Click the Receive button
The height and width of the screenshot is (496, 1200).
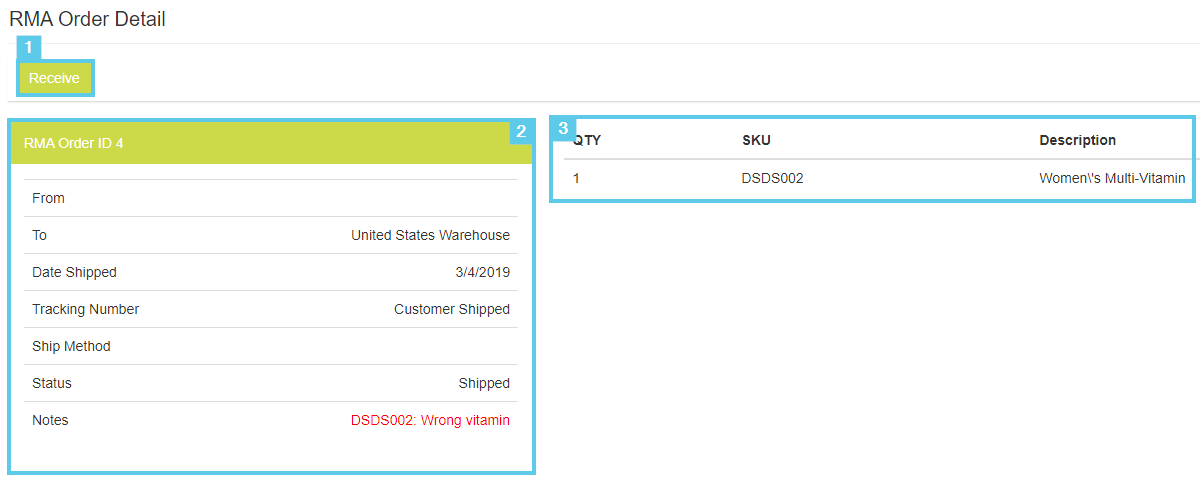pos(54,78)
